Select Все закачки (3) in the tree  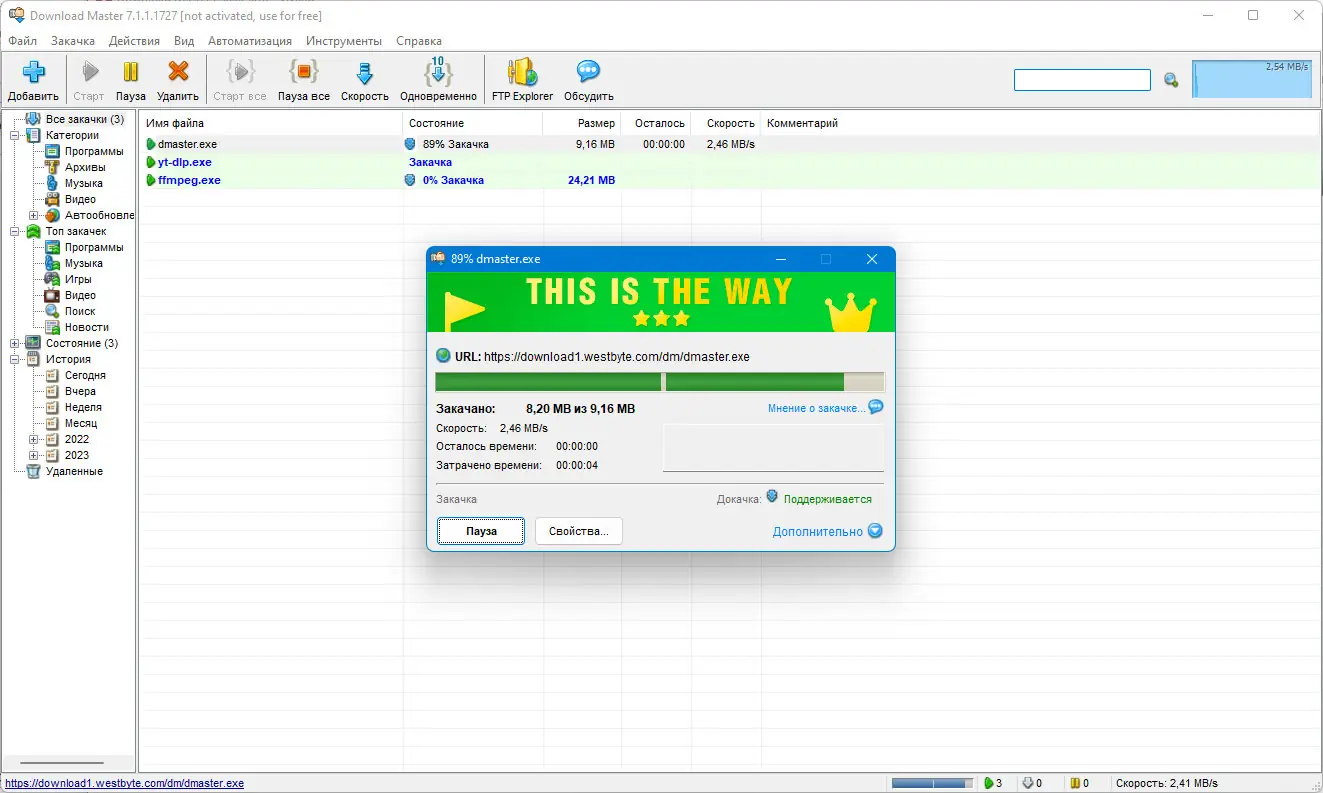(84, 119)
